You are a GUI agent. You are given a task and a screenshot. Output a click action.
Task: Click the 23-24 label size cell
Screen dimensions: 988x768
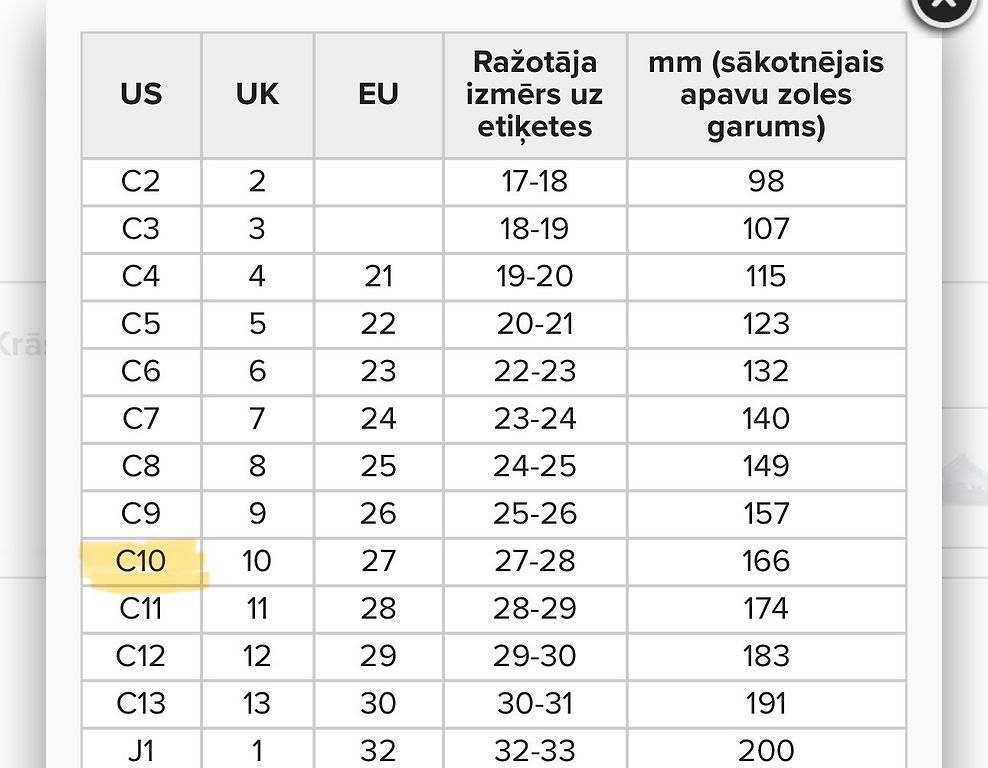pyautogui.click(x=535, y=419)
